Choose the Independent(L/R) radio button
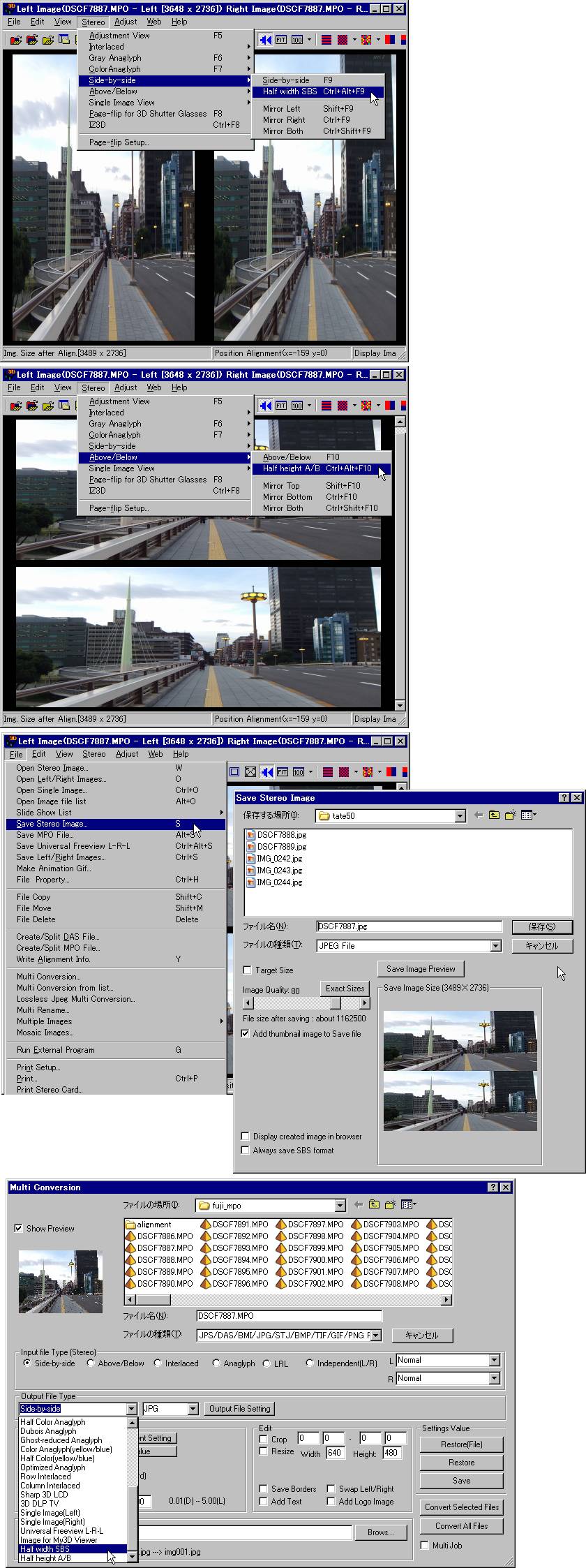 pos(310,1363)
